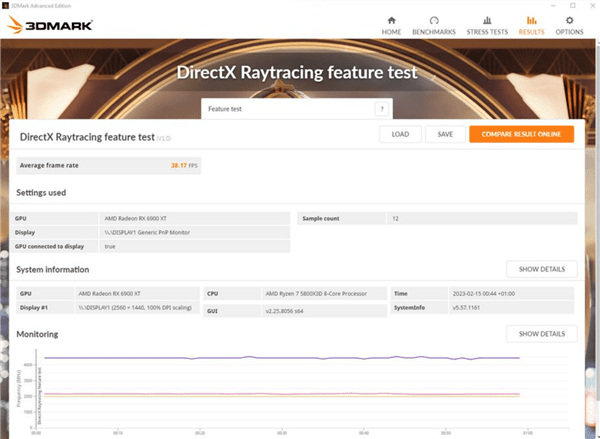Open the Stress Tests chart icon
This screenshot has width=600, height=439.
(x=487, y=21)
